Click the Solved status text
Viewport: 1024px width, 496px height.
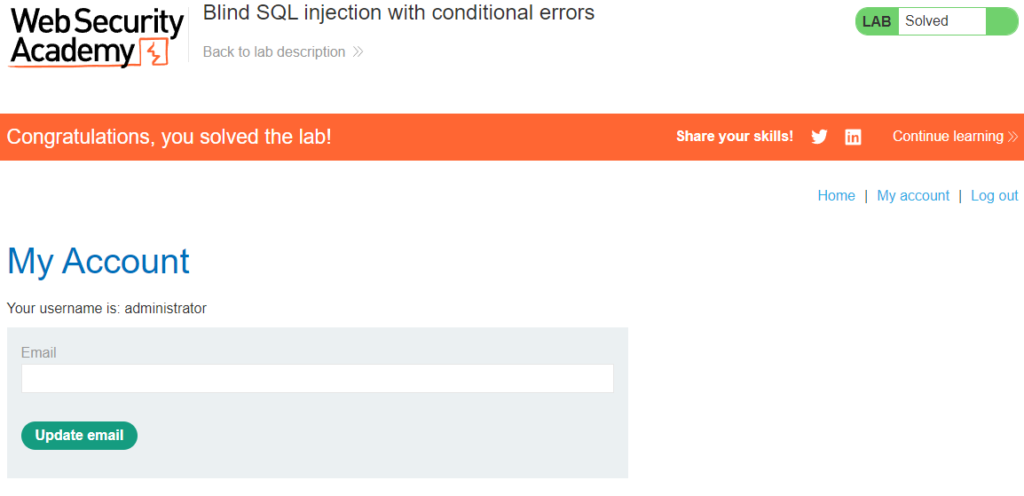927,21
